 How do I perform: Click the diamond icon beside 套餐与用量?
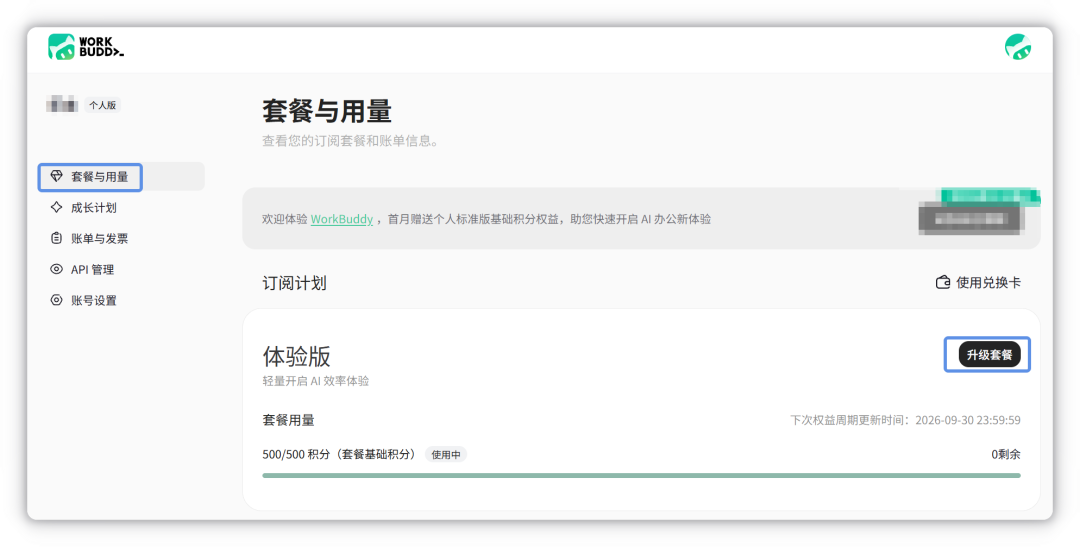(x=56, y=176)
